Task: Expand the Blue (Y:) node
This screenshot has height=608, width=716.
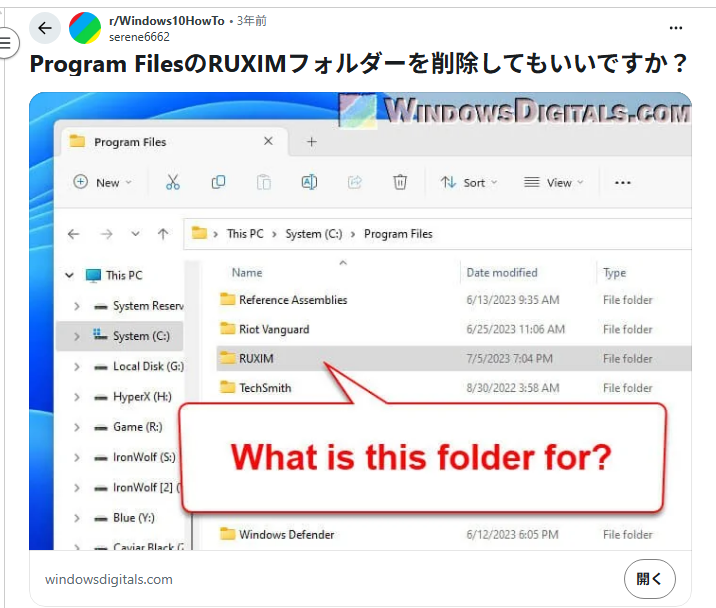Action: tap(77, 518)
